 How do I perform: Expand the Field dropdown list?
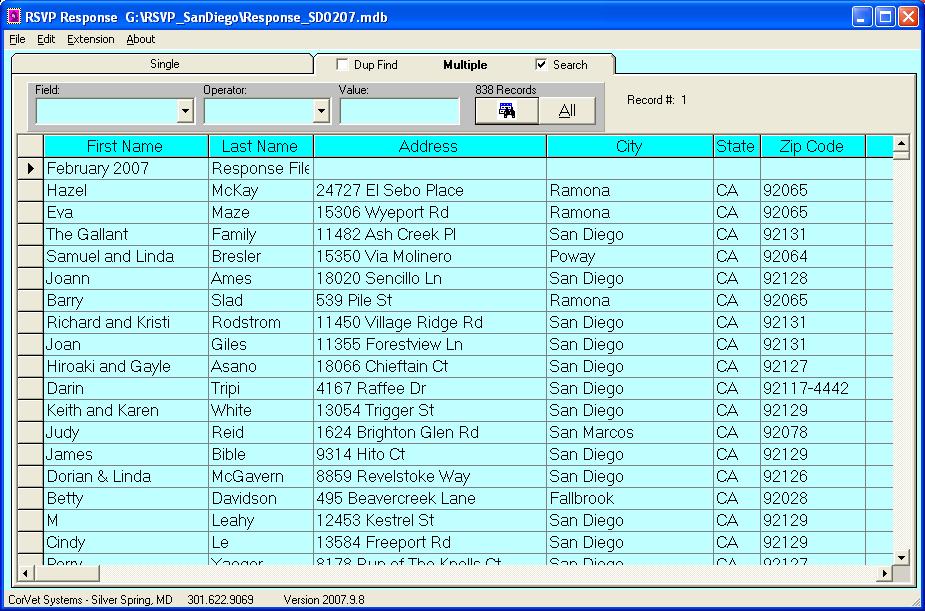point(185,112)
